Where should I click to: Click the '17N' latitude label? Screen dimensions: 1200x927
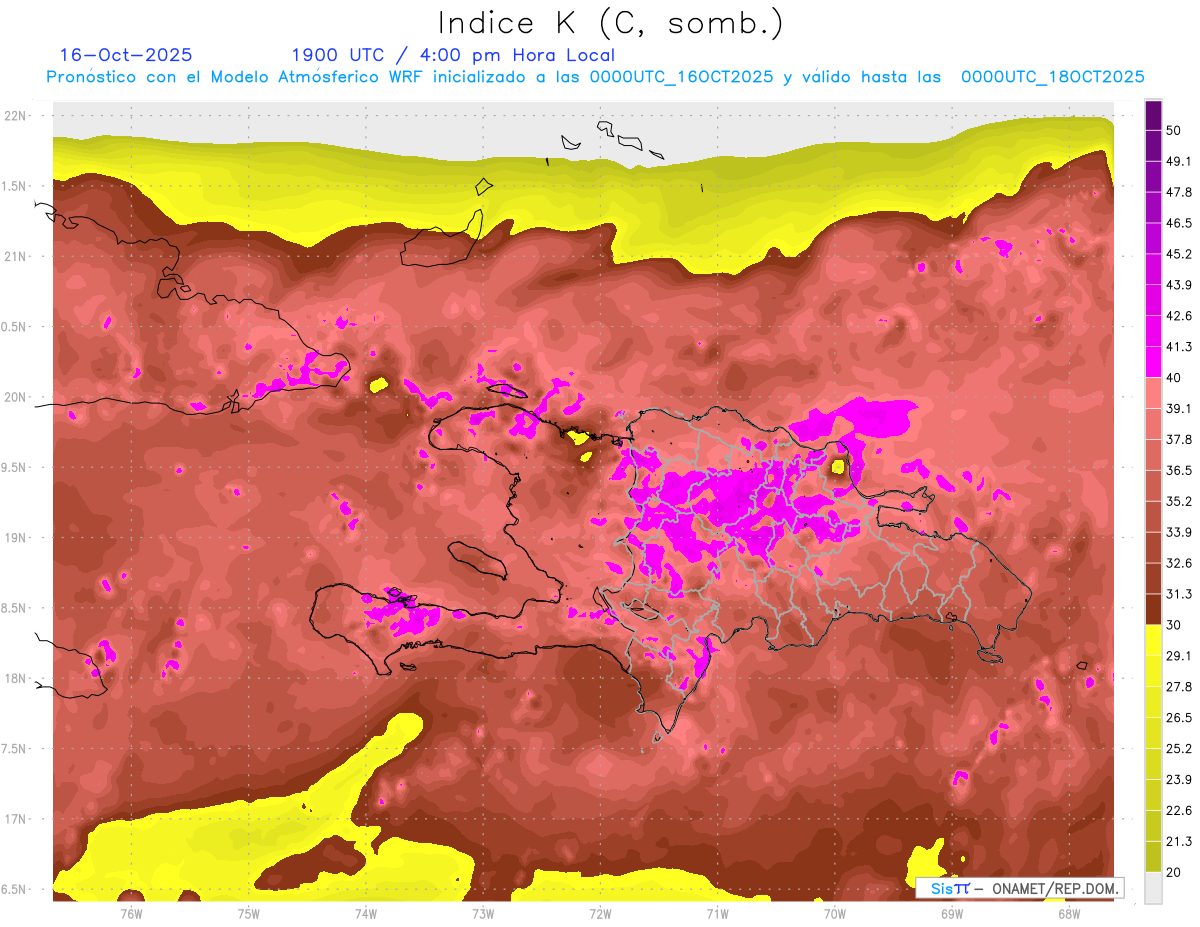click(x=17, y=819)
